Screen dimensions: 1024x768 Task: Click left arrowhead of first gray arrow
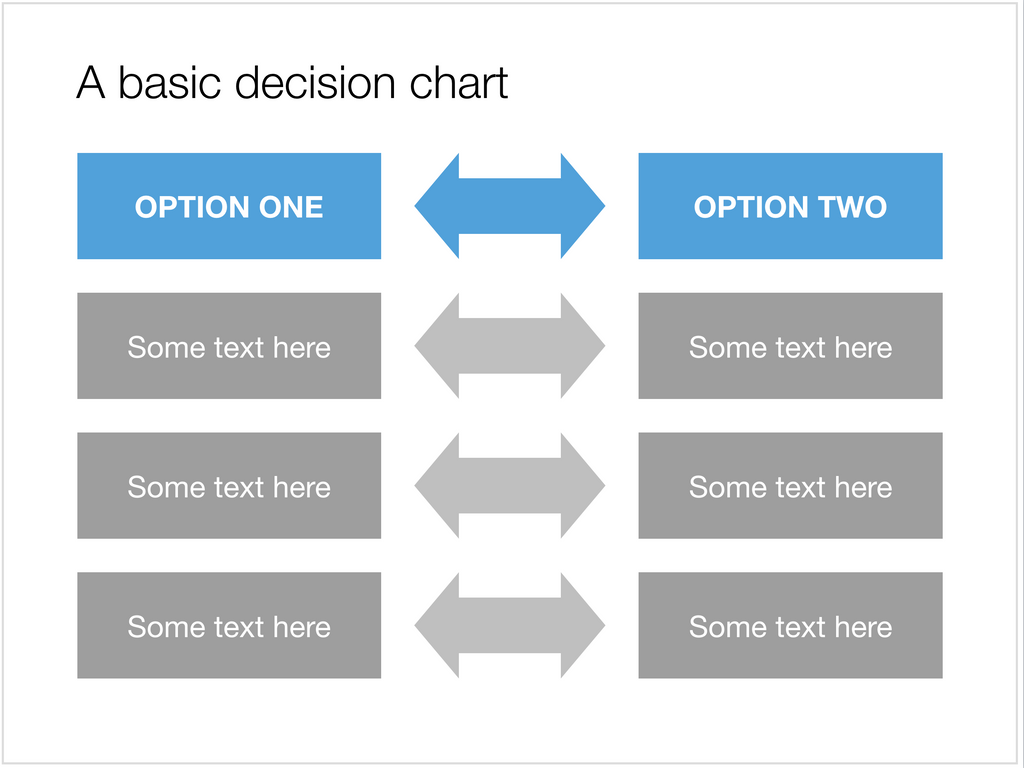[x=437, y=345]
